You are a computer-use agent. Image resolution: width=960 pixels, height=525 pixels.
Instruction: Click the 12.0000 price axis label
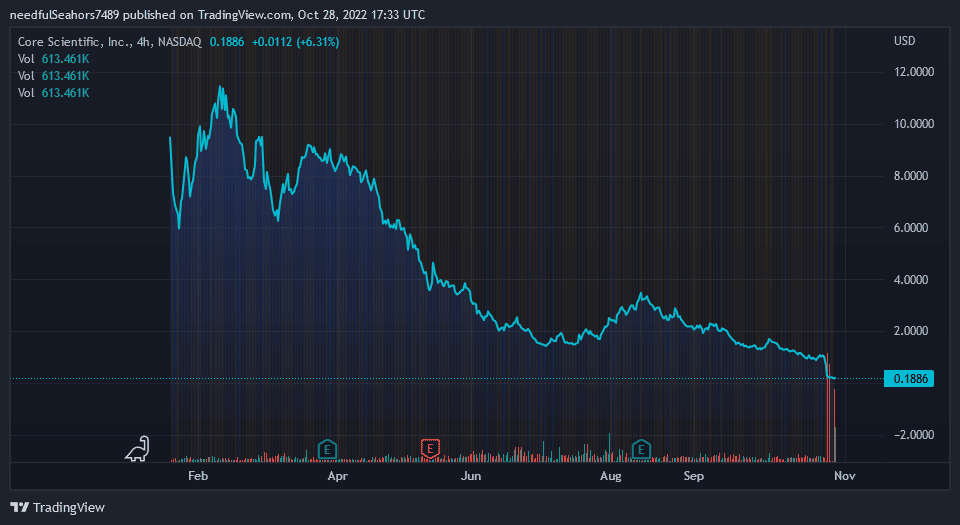[914, 72]
